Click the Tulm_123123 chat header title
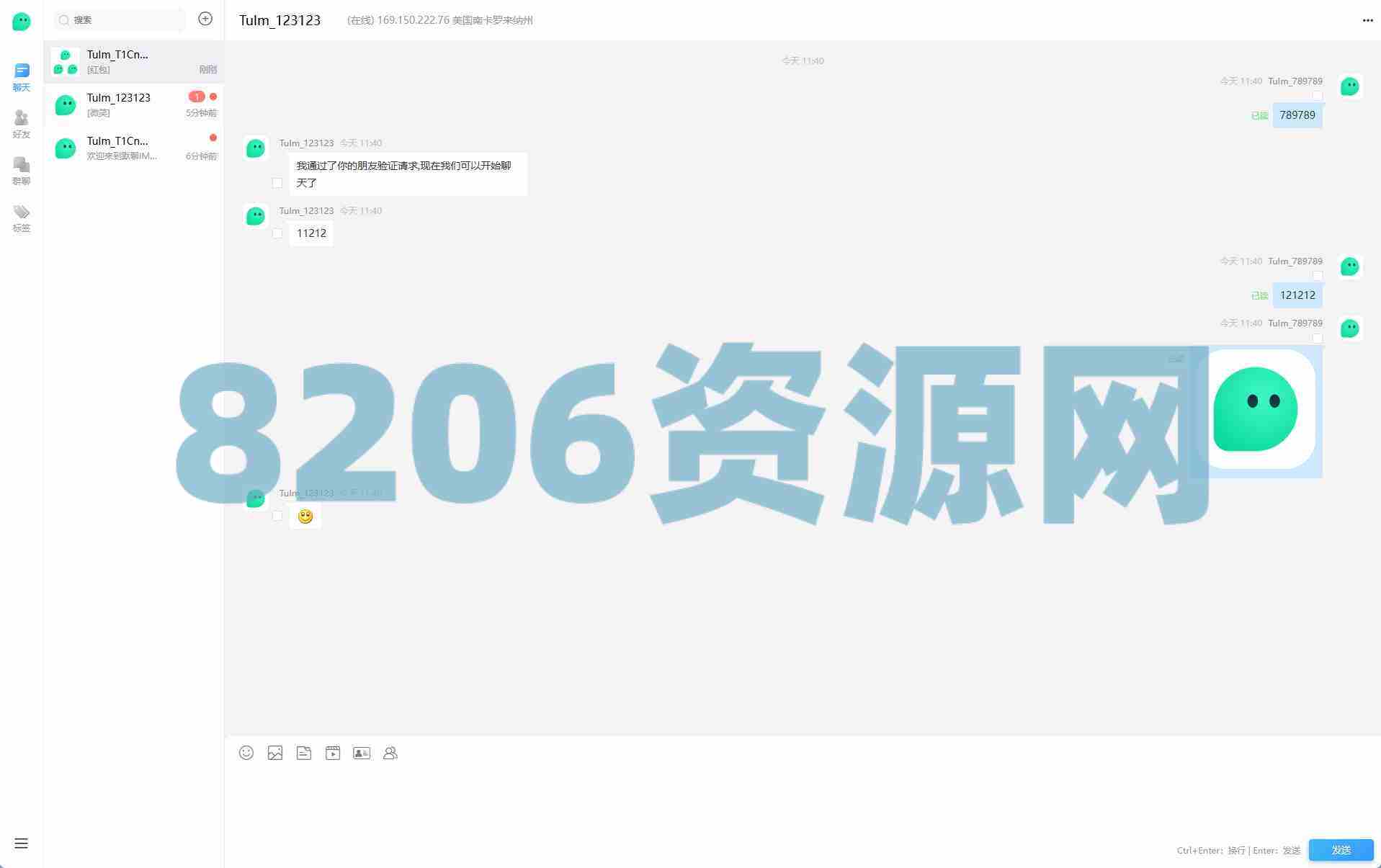Image resolution: width=1381 pixels, height=868 pixels. tap(280, 20)
